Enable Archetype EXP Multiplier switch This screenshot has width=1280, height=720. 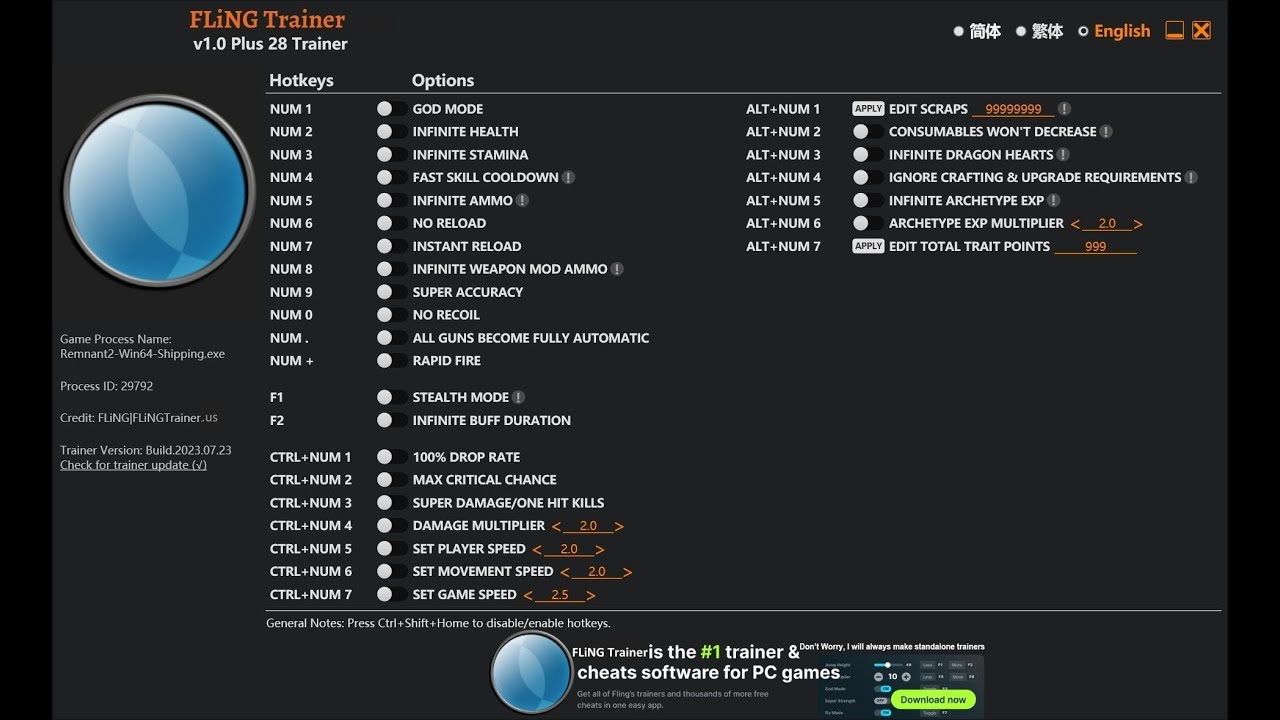tap(868, 223)
